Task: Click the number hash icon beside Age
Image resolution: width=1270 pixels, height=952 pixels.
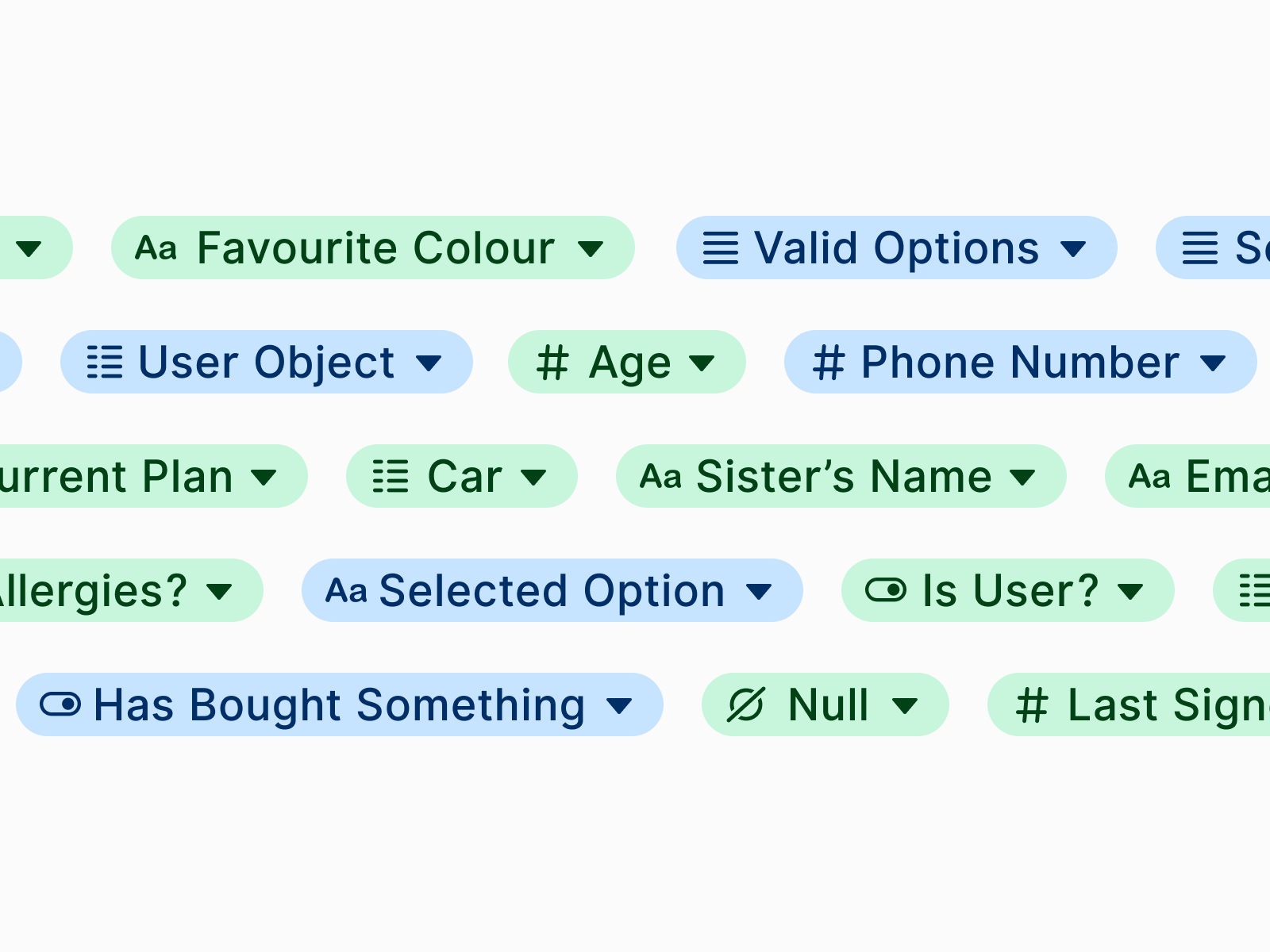Action: pyautogui.click(x=552, y=363)
